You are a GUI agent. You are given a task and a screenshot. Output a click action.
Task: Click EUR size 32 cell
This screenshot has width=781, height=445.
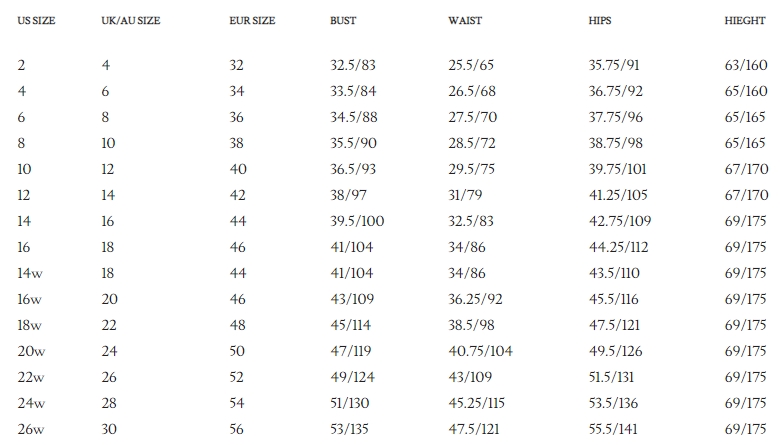[237, 65]
